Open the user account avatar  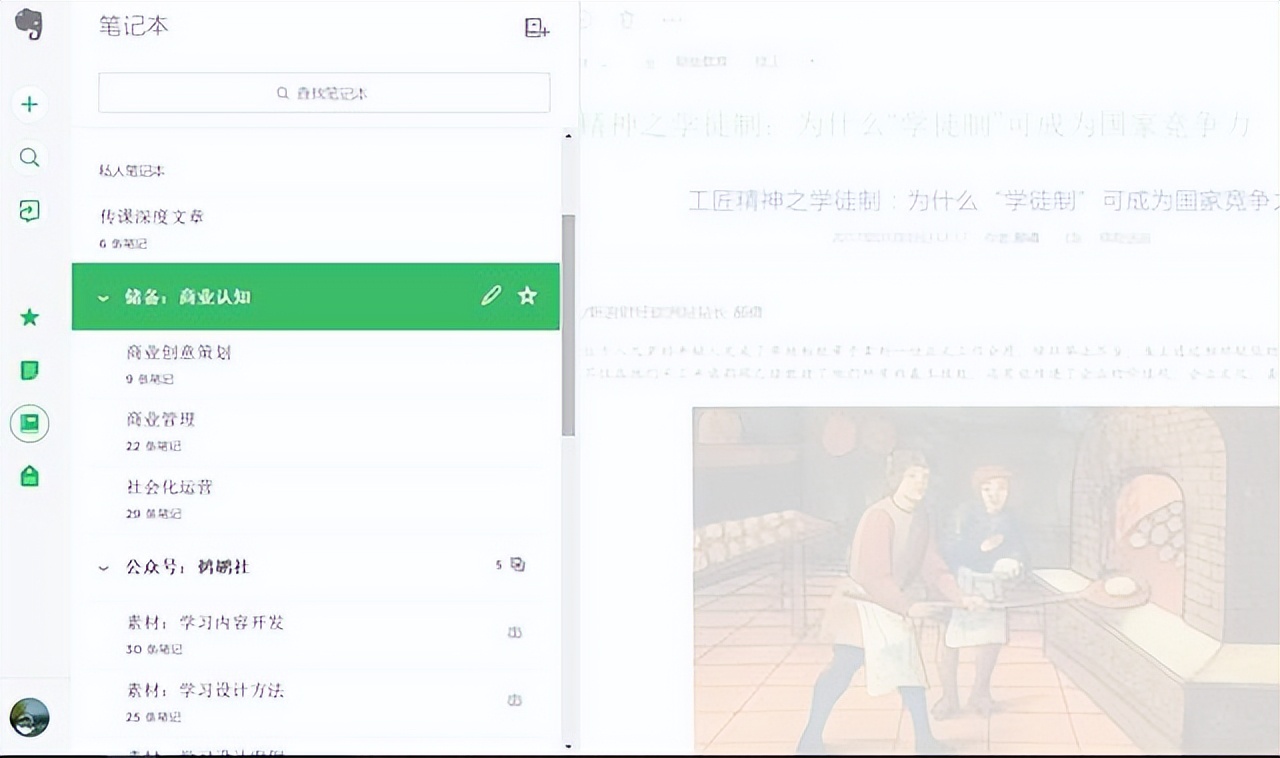pyautogui.click(x=30, y=717)
